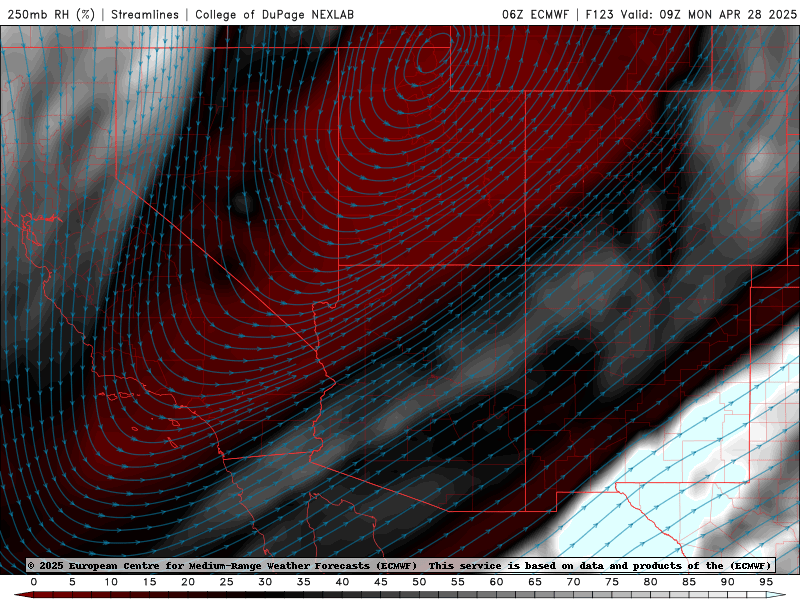This screenshot has height=600, width=800.
Task: Click the '95' value on color scale
Action: click(766, 582)
